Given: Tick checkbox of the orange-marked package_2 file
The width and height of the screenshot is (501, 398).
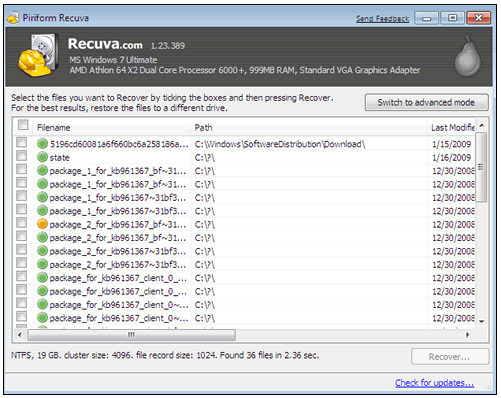Looking at the screenshot, I should tap(22, 223).
